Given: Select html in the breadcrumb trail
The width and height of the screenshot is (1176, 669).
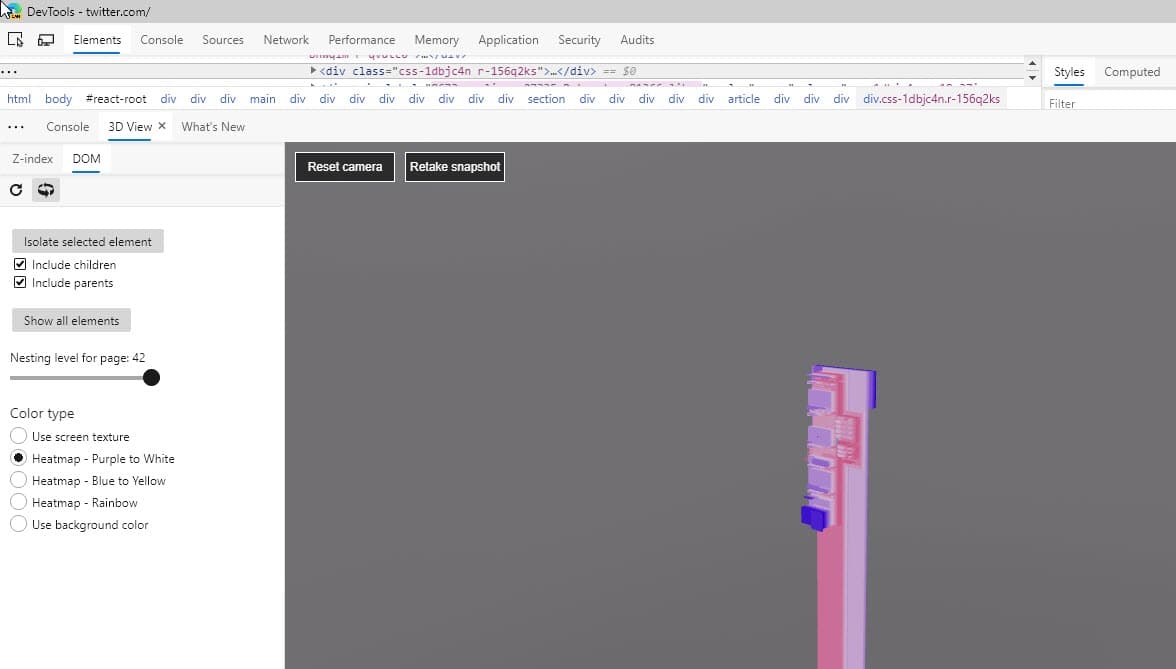Looking at the screenshot, I should point(19,99).
